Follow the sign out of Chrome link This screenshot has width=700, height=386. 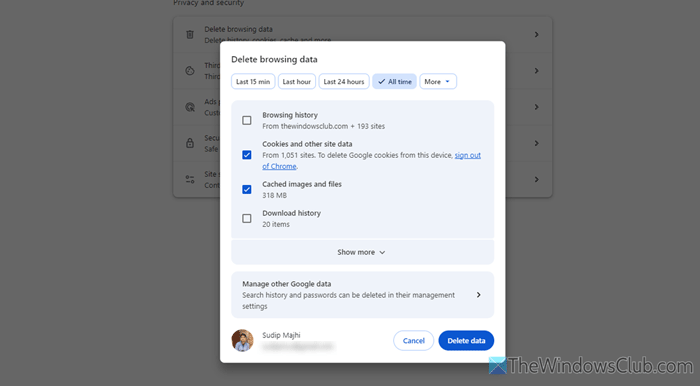click(467, 155)
